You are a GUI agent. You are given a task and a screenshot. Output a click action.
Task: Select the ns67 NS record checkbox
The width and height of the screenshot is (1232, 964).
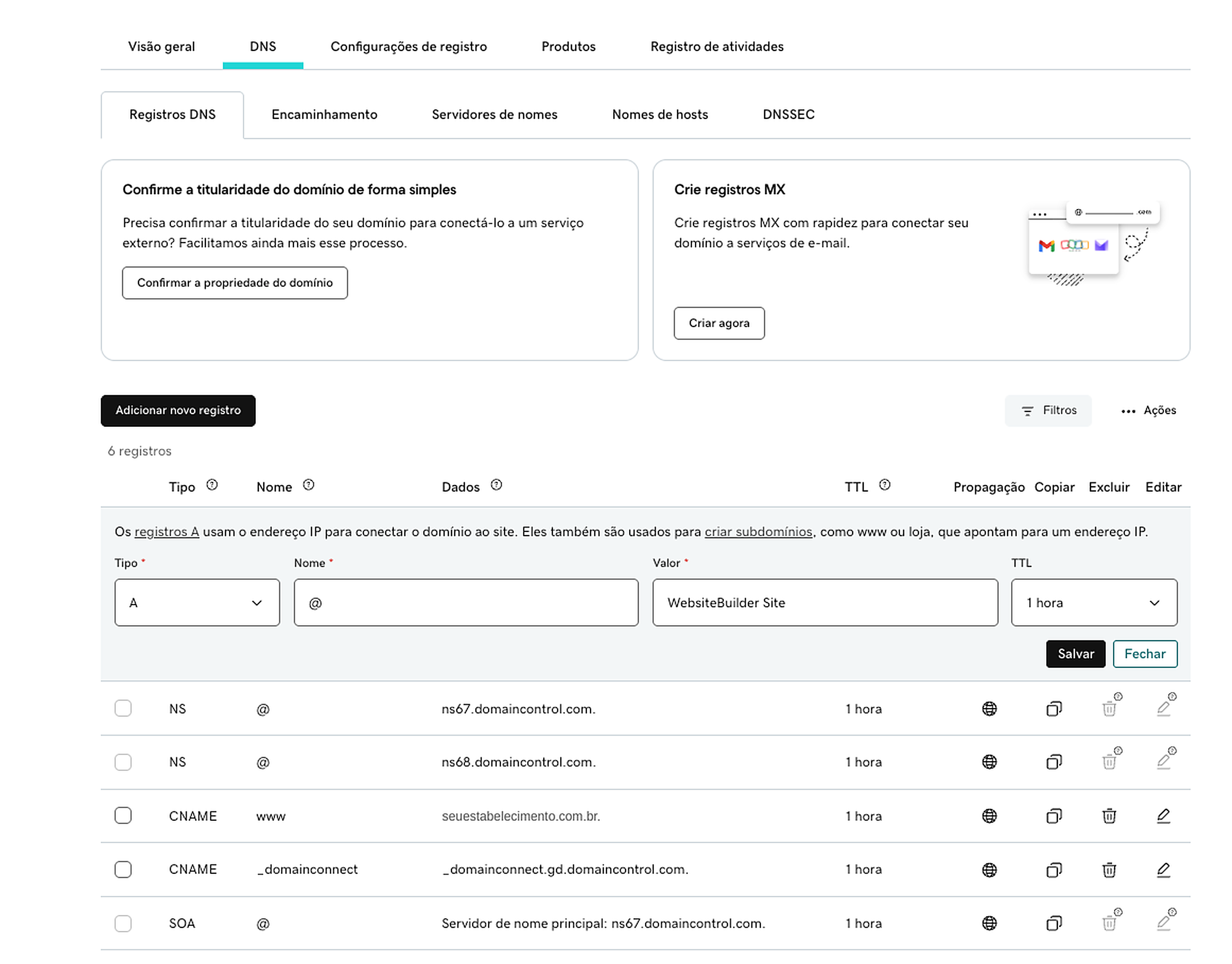point(123,708)
